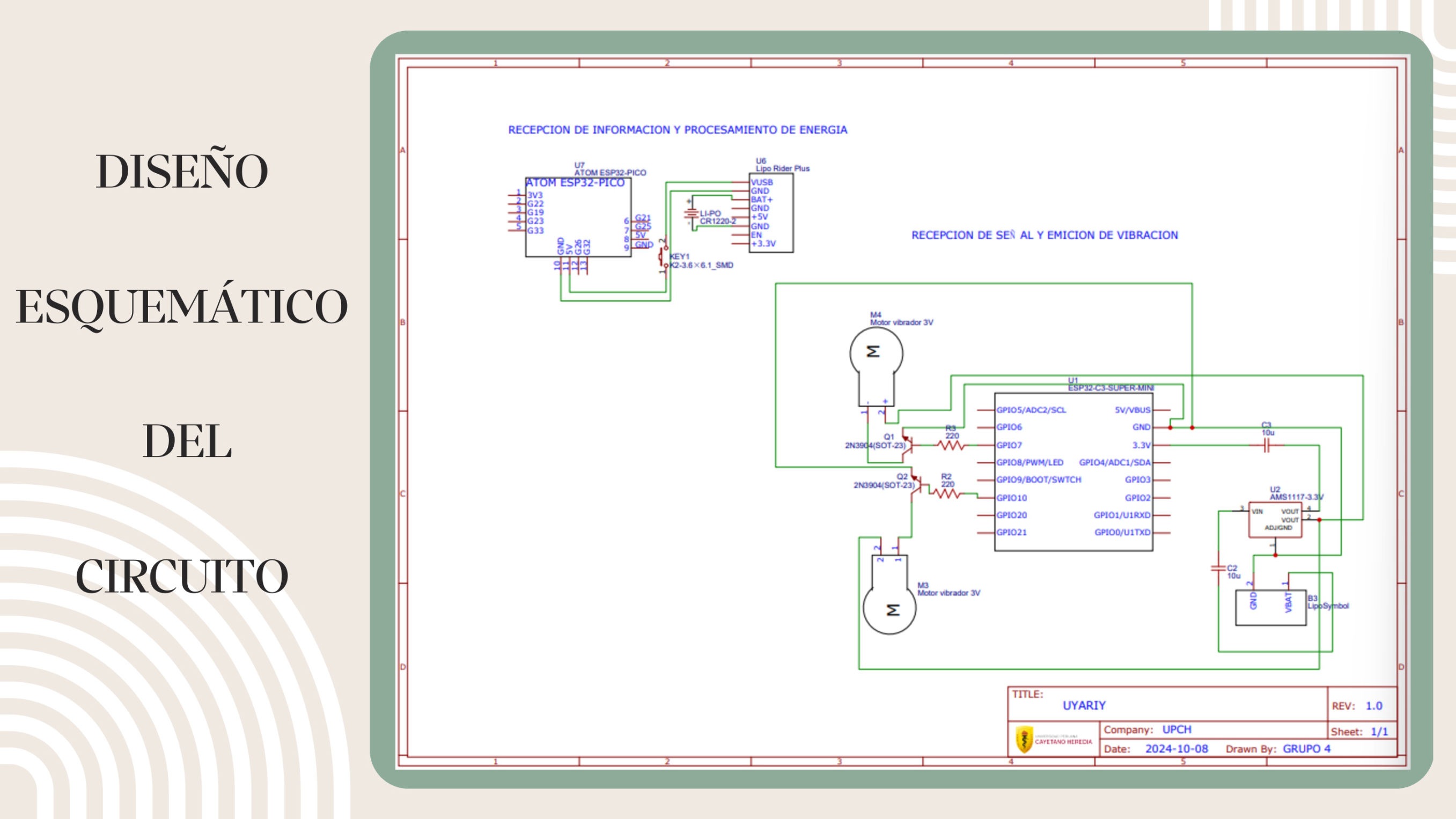The image size is (1456, 819).
Task: Click the G19 pin on ATOM ESP32-PICO
Action: pyautogui.click(x=535, y=212)
